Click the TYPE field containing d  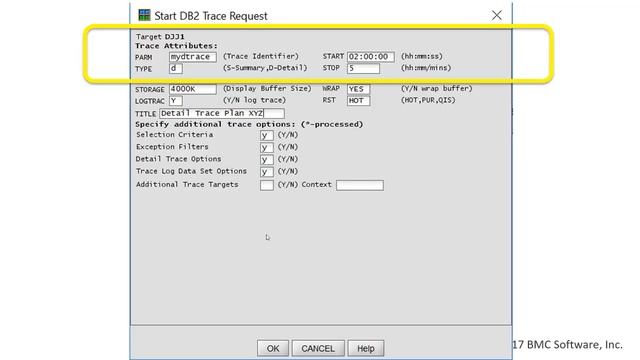(x=176, y=68)
